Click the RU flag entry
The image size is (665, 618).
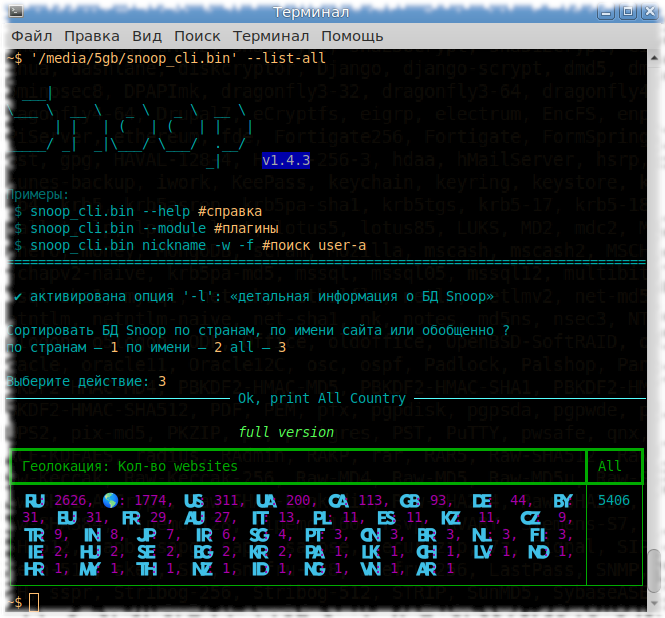(35, 501)
